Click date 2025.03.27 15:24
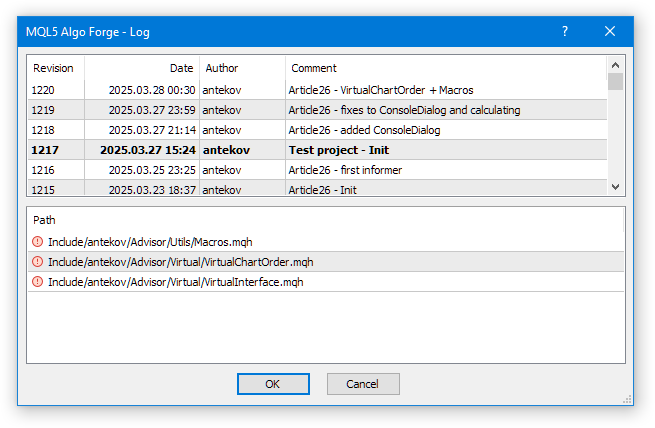The width and height of the screenshot is (655, 428). pos(148,150)
